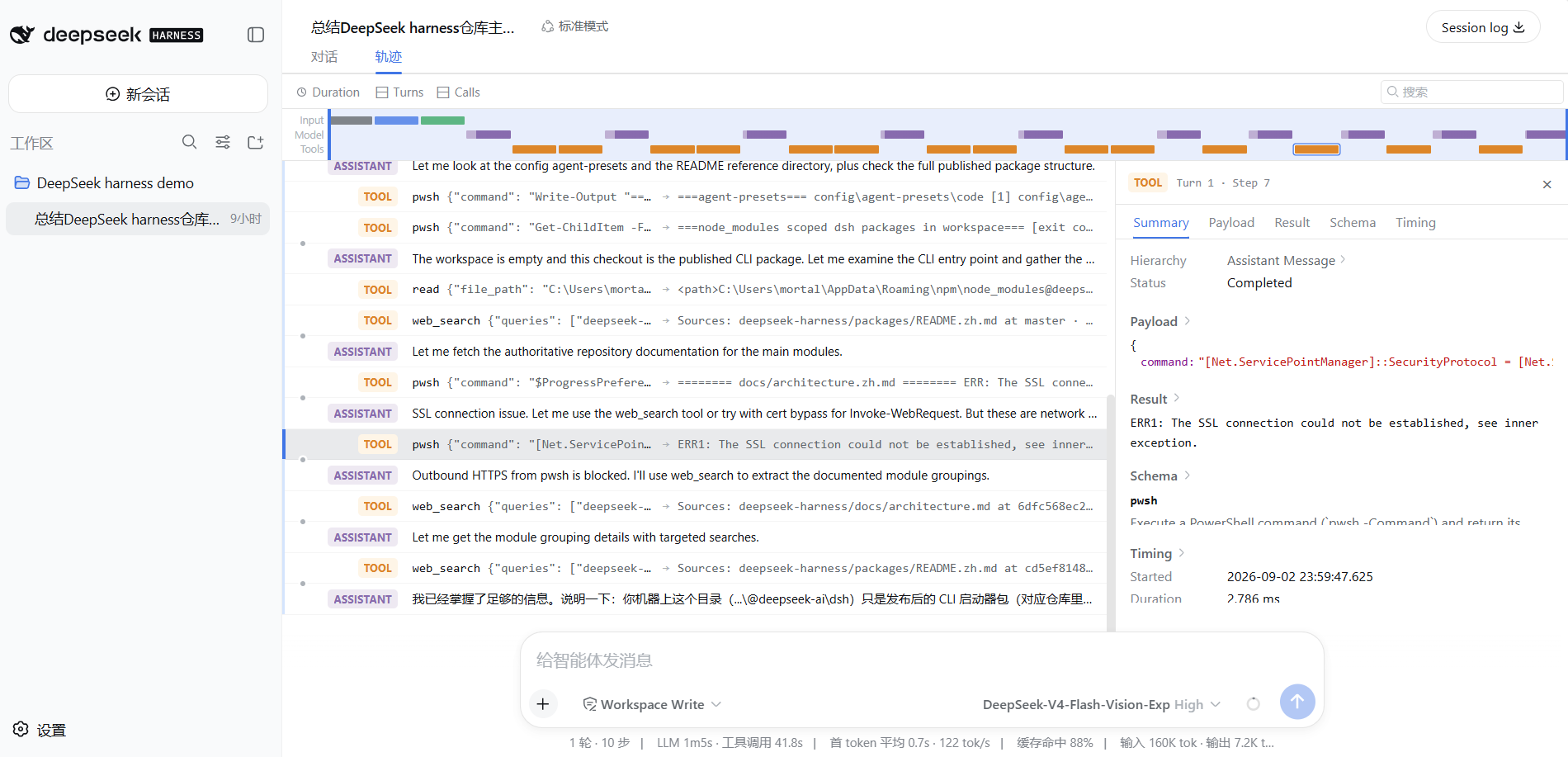
Task: Select the highlighted Tools bar on timeline
Action: click(1316, 149)
